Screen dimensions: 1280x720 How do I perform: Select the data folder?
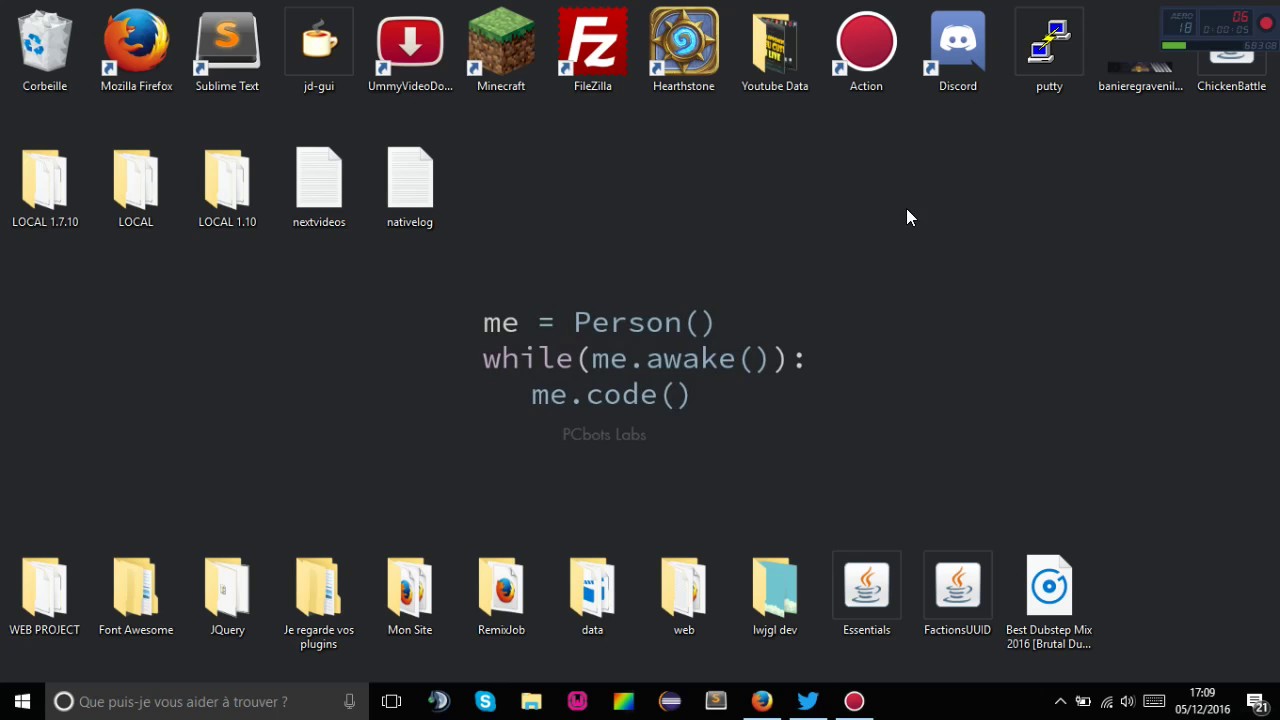click(593, 596)
